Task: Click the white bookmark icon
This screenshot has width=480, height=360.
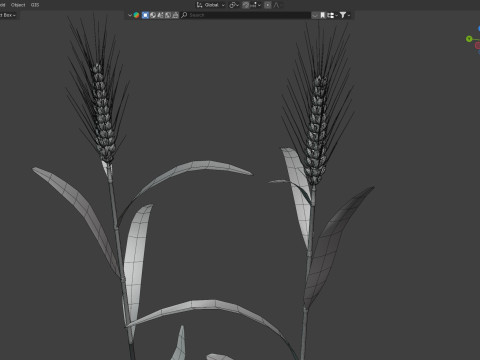Action: 323,15
